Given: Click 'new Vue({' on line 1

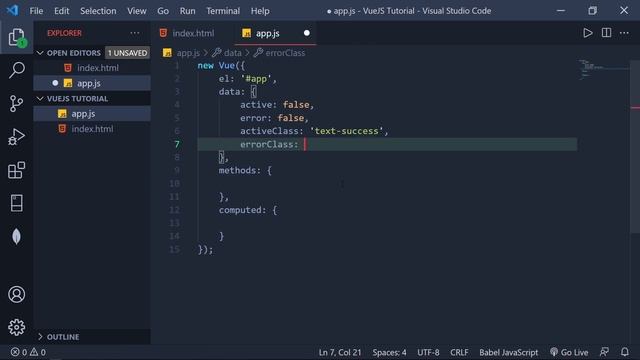Looking at the screenshot, I should (221, 65).
